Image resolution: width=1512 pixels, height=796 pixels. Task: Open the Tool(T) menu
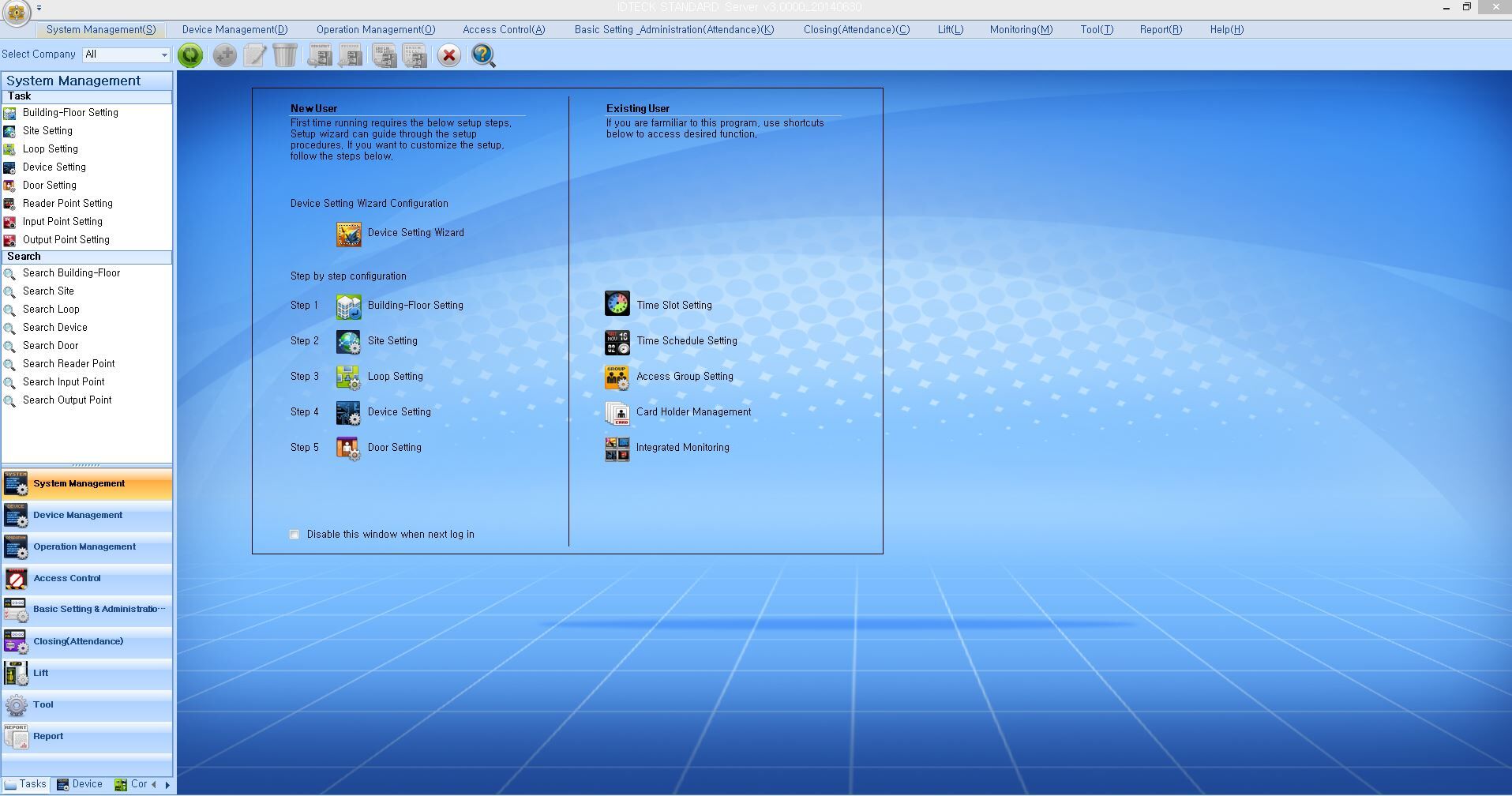(x=1096, y=29)
